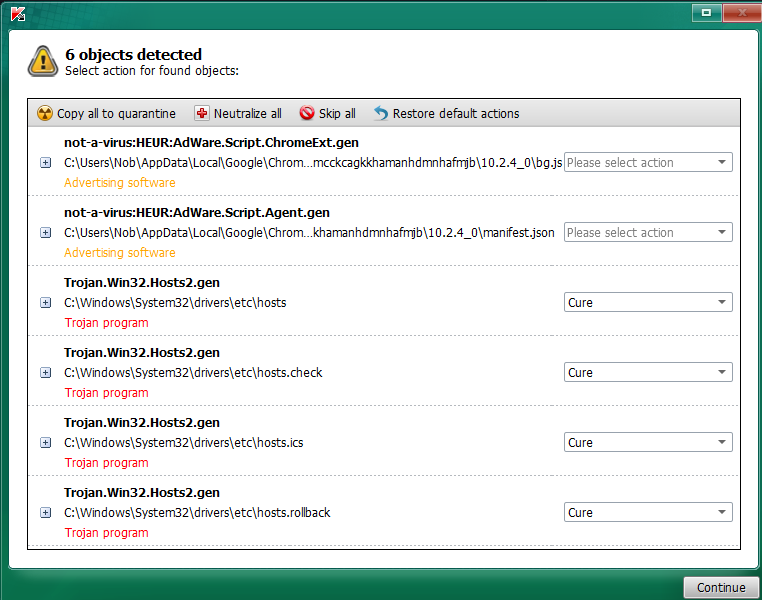This screenshot has height=600, width=762.
Task: Select Skip all
Action: tap(328, 113)
